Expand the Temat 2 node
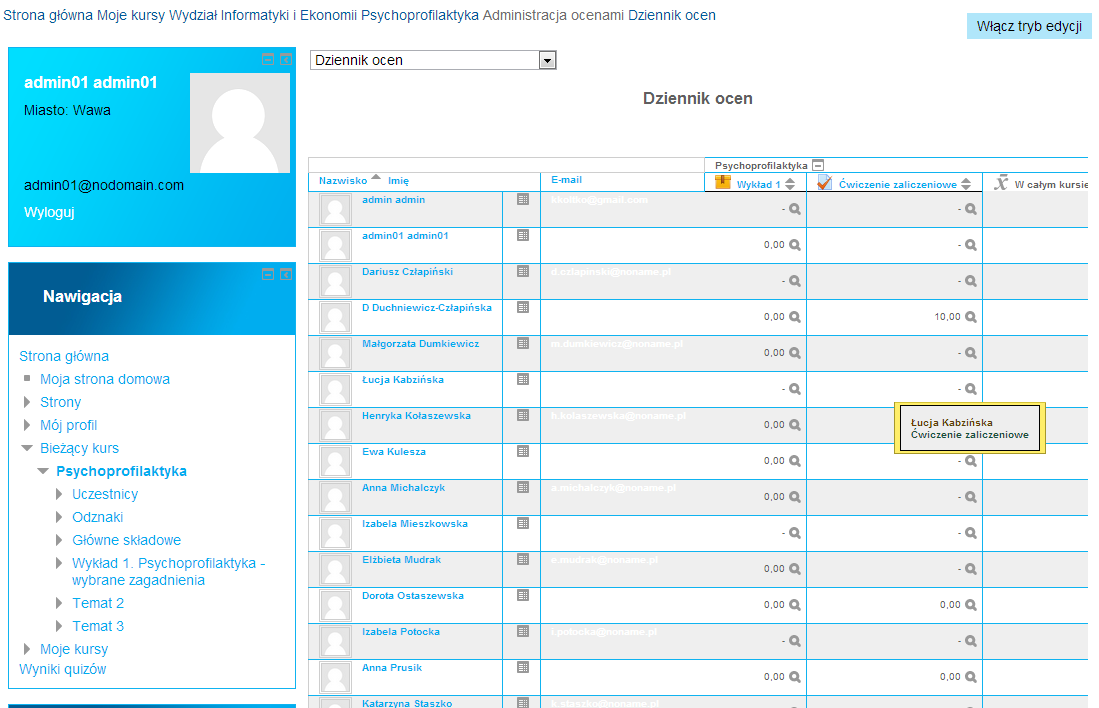1099x708 pixels. click(59, 604)
